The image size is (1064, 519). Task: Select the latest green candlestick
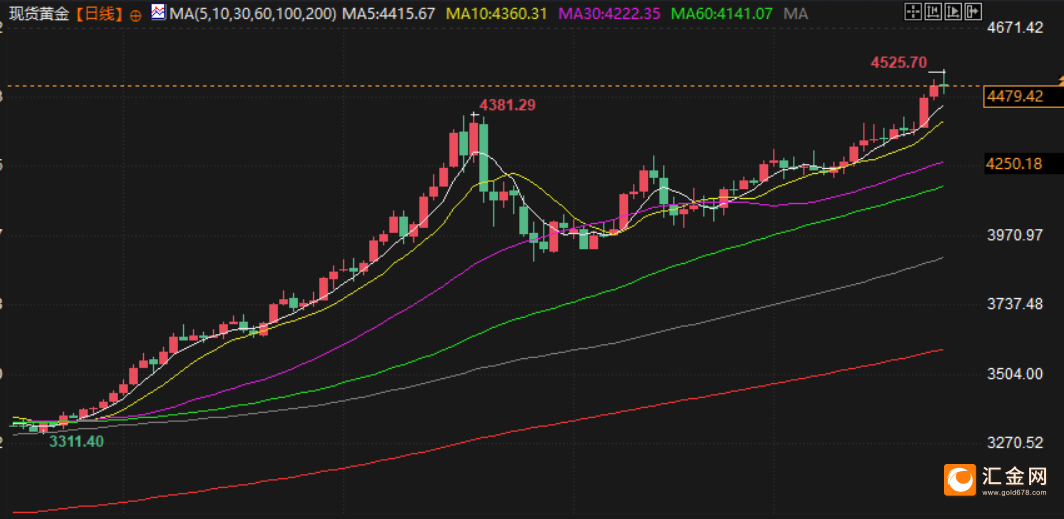pos(944,84)
